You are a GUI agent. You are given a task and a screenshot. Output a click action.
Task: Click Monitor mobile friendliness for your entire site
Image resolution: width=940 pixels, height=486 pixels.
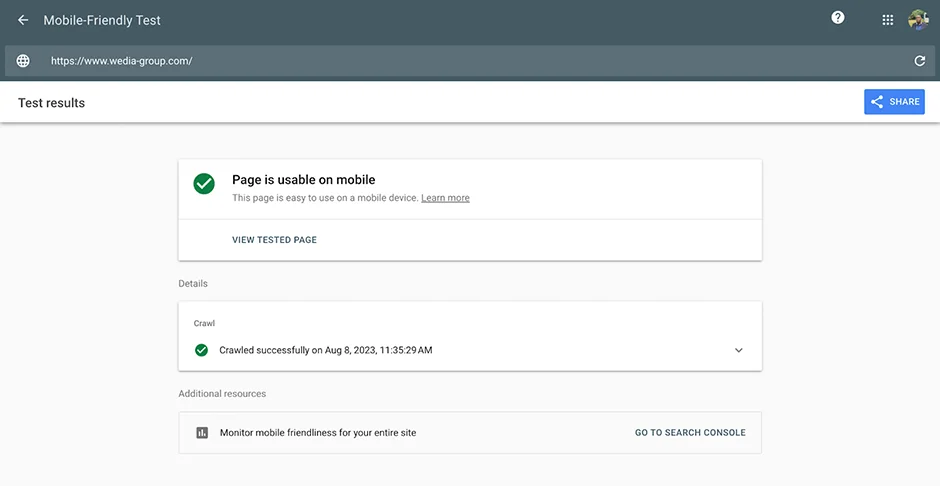pyautogui.click(x=318, y=433)
